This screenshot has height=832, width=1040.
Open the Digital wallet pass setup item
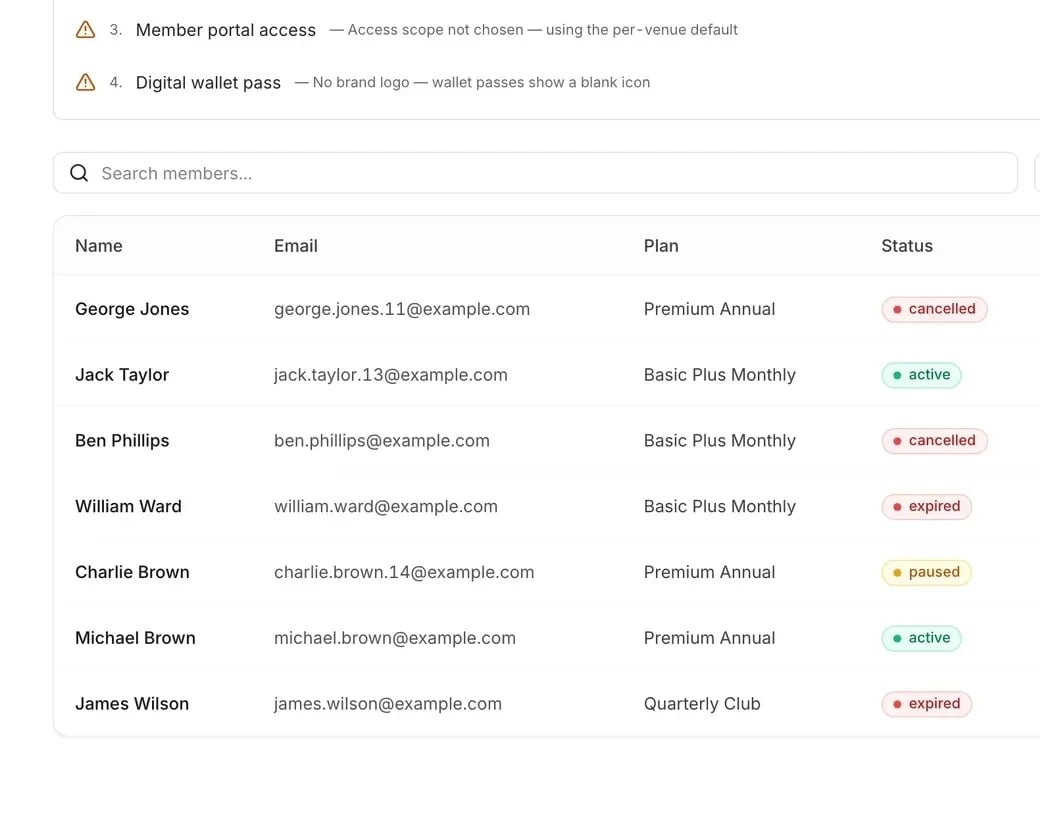208,82
